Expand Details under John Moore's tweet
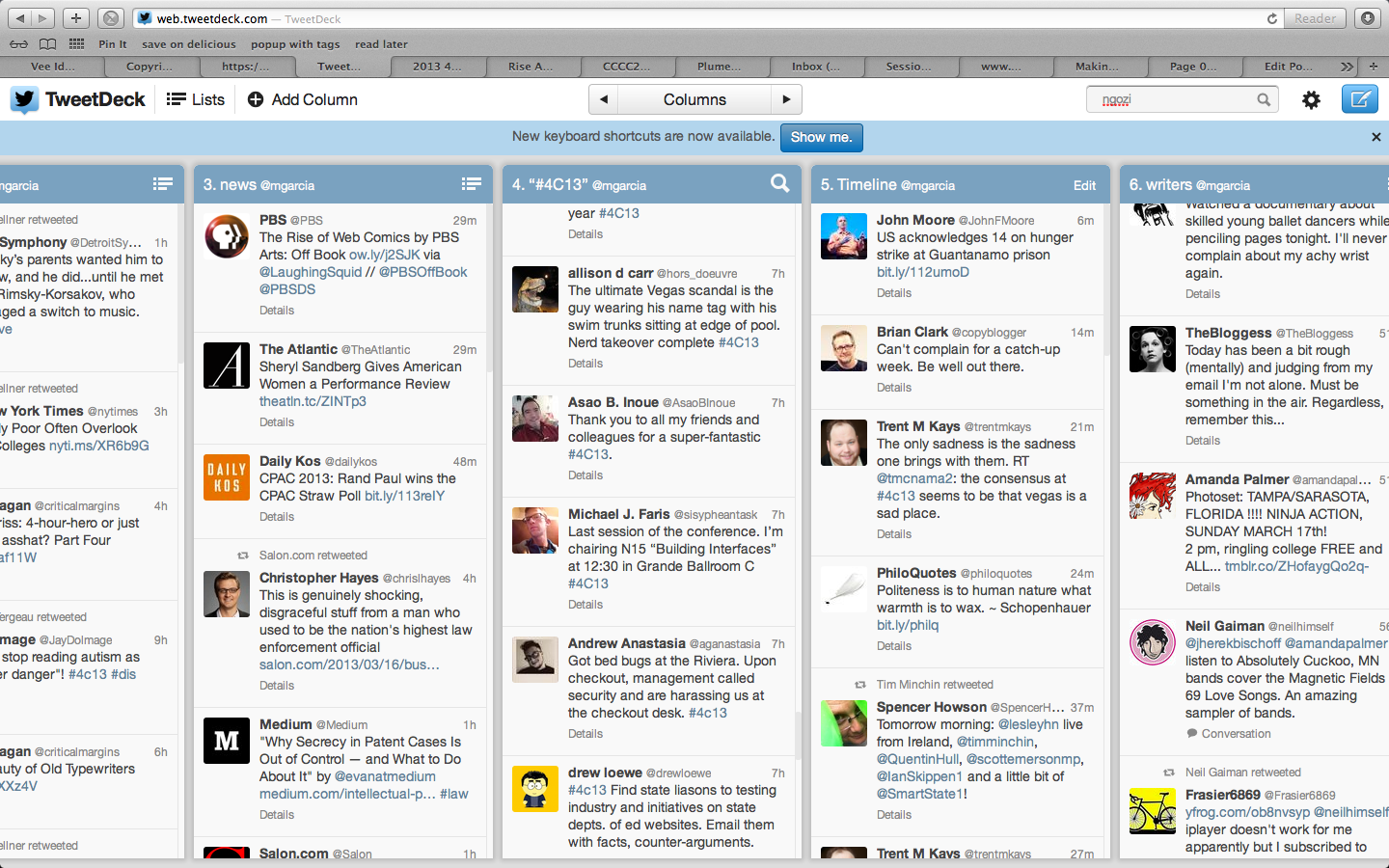 (x=894, y=293)
